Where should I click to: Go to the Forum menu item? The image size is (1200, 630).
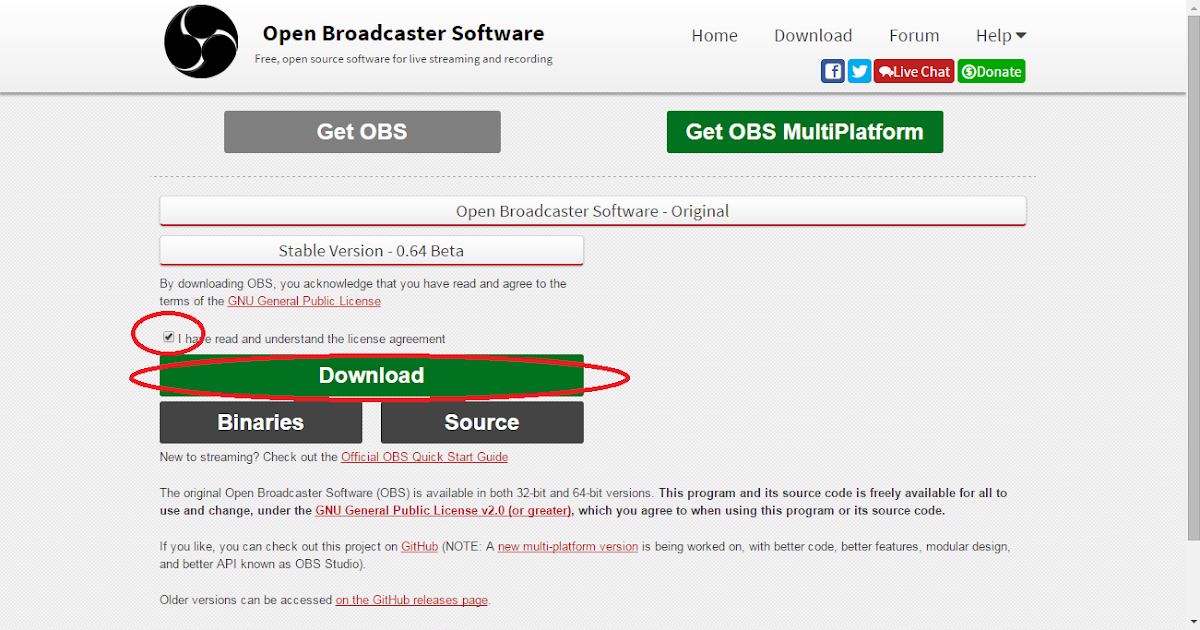tap(913, 35)
